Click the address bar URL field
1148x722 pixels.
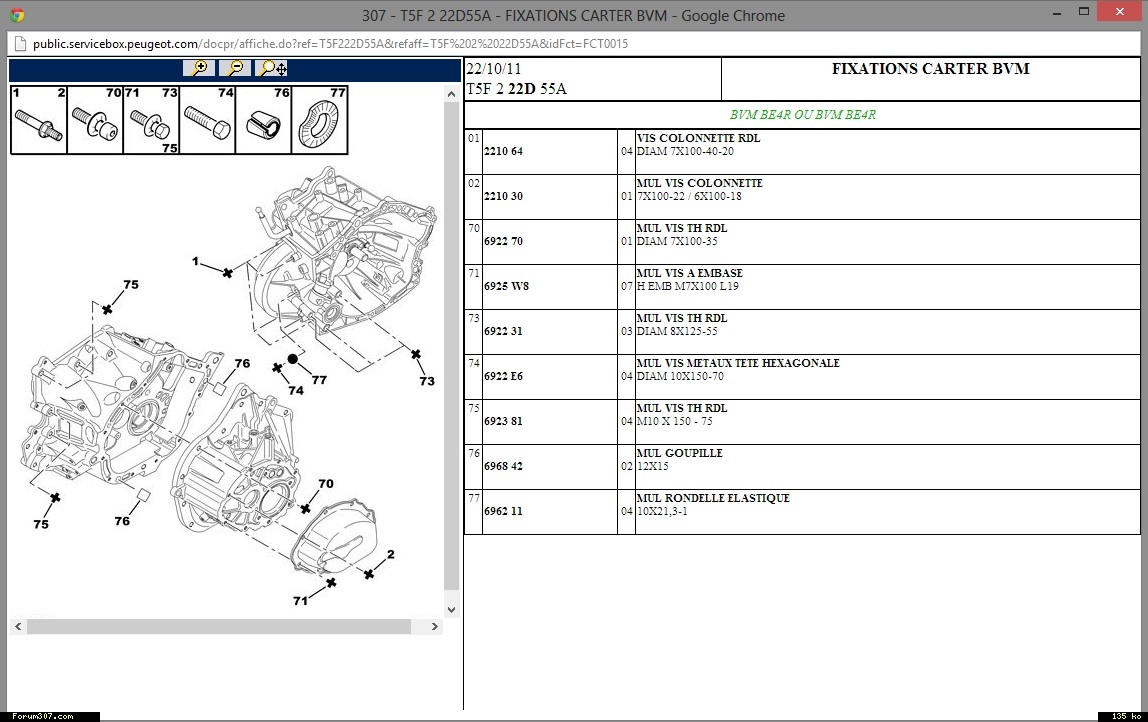(x=330, y=44)
